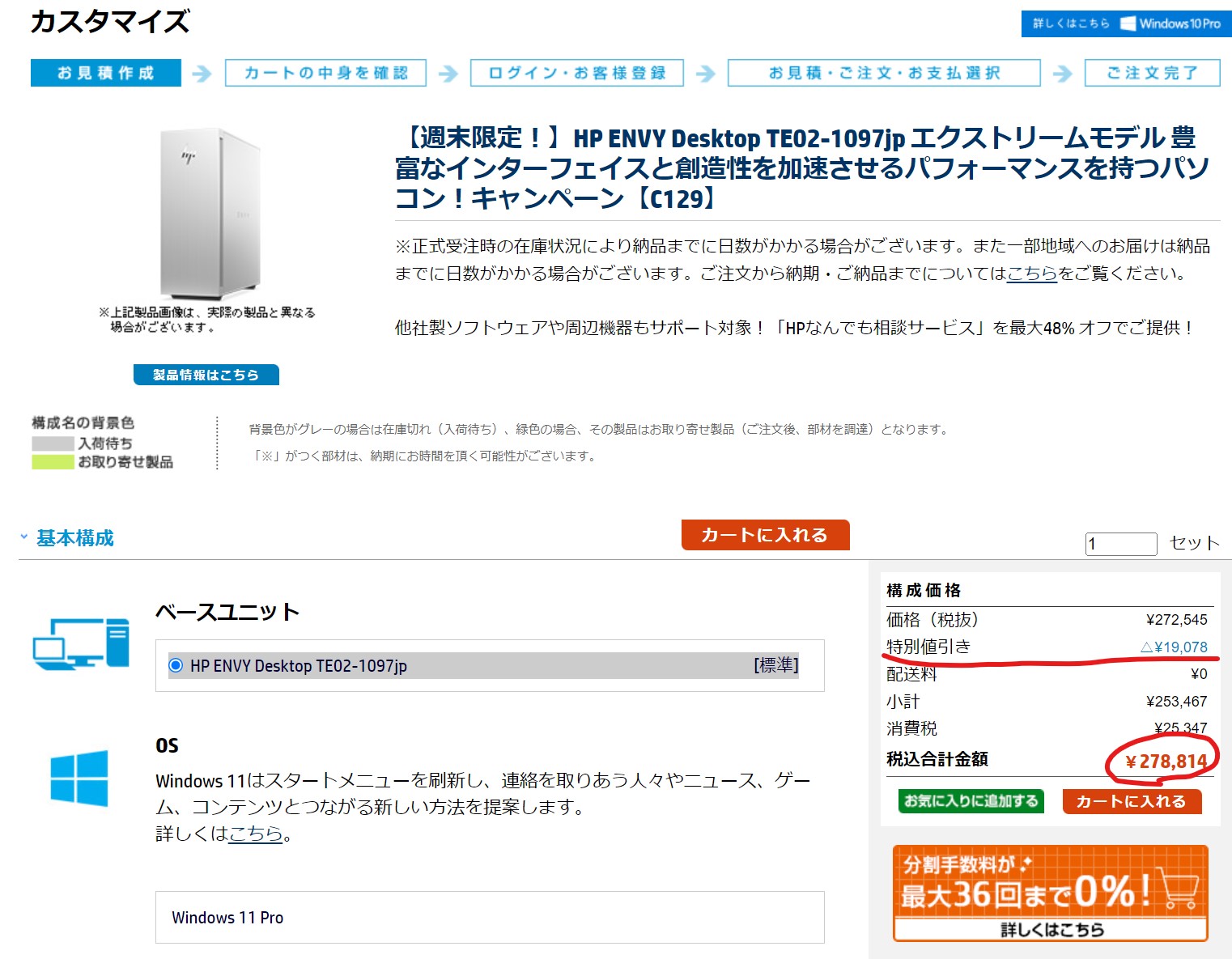The image size is (1232, 959).
Task: Click the ベースユニット heading
Action: coord(227,612)
